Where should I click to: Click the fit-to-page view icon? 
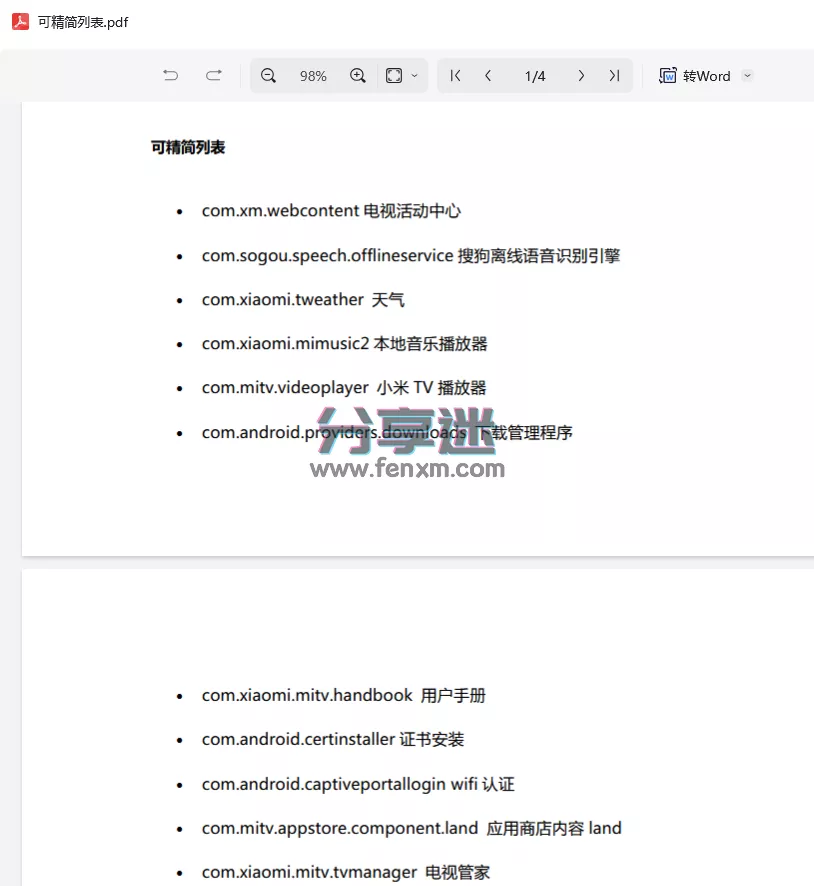point(393,75)
